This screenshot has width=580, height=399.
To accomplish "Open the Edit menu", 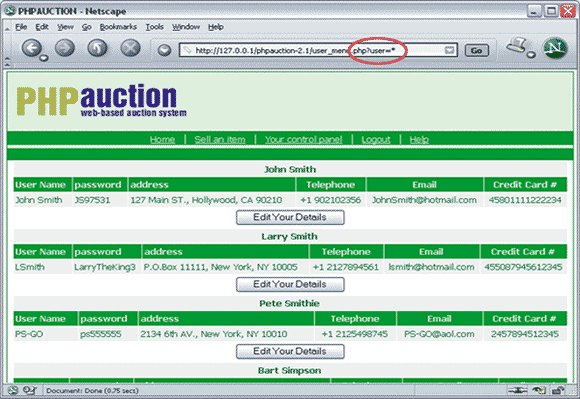I will point(42,27).
